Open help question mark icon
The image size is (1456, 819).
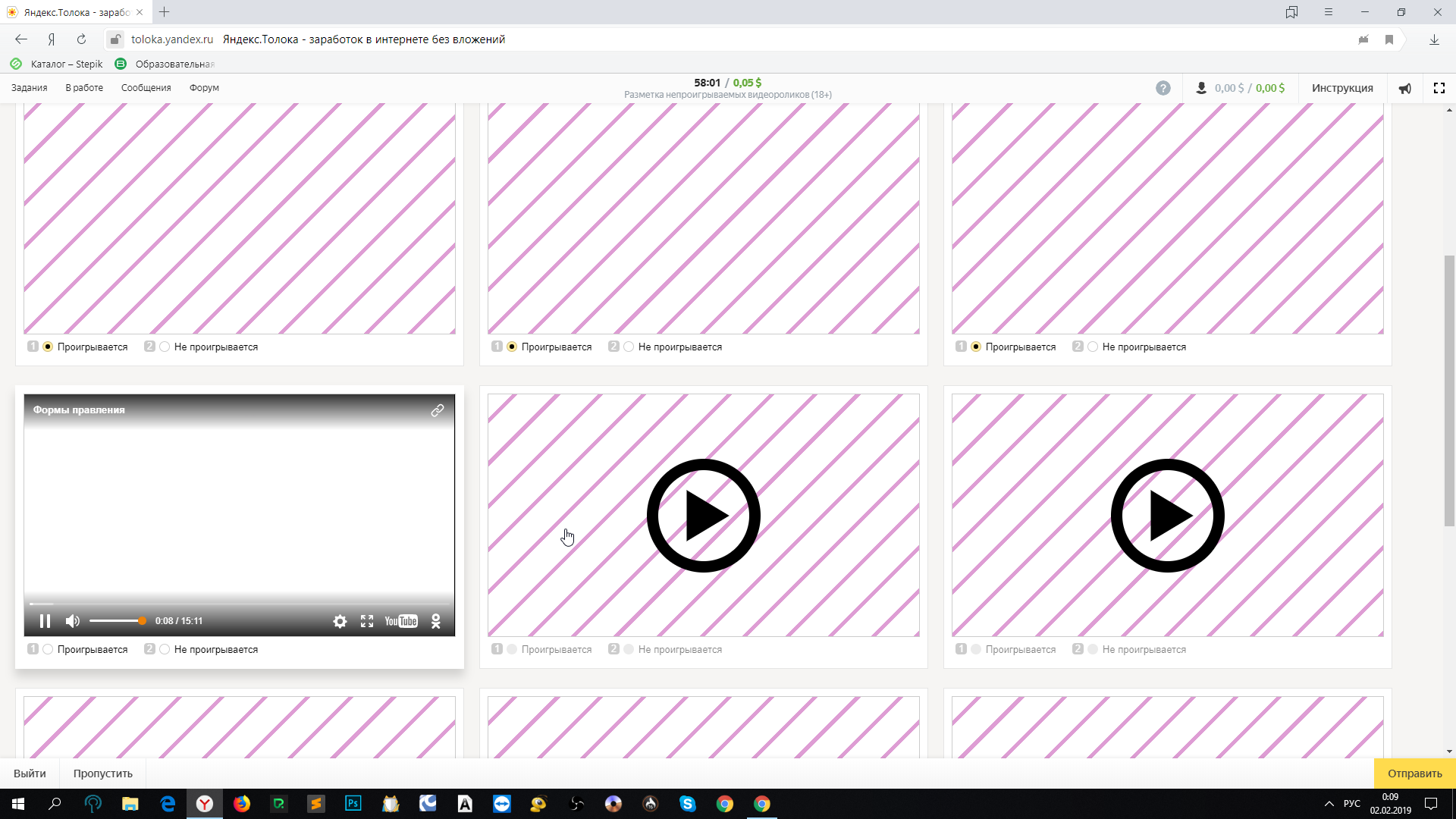pyautogui.click(x=1163, y=88)
